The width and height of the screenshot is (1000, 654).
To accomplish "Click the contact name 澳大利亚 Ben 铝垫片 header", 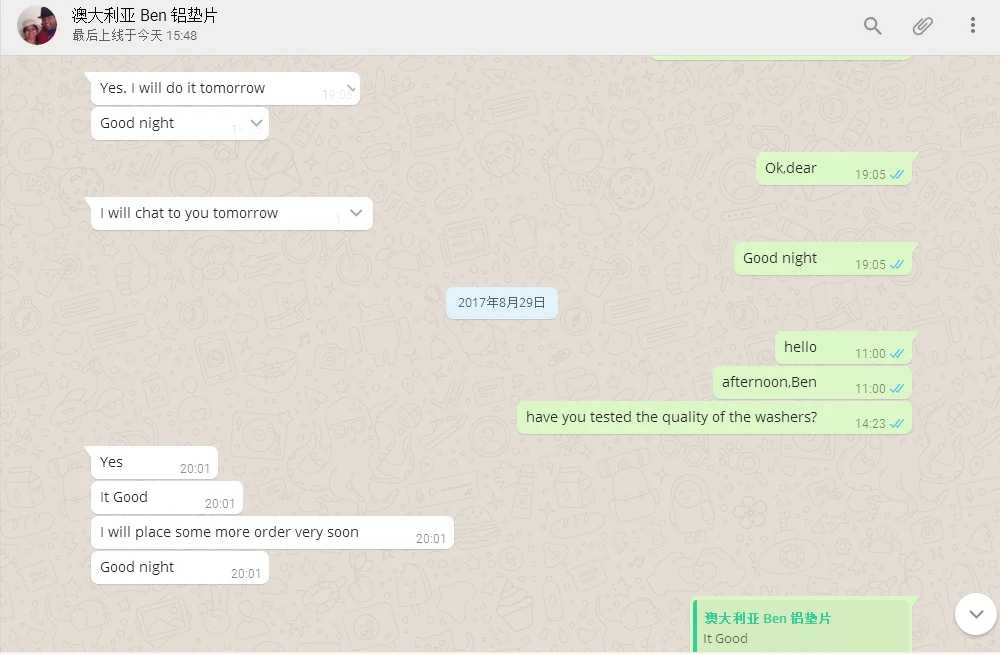I will tap(144, 15).
